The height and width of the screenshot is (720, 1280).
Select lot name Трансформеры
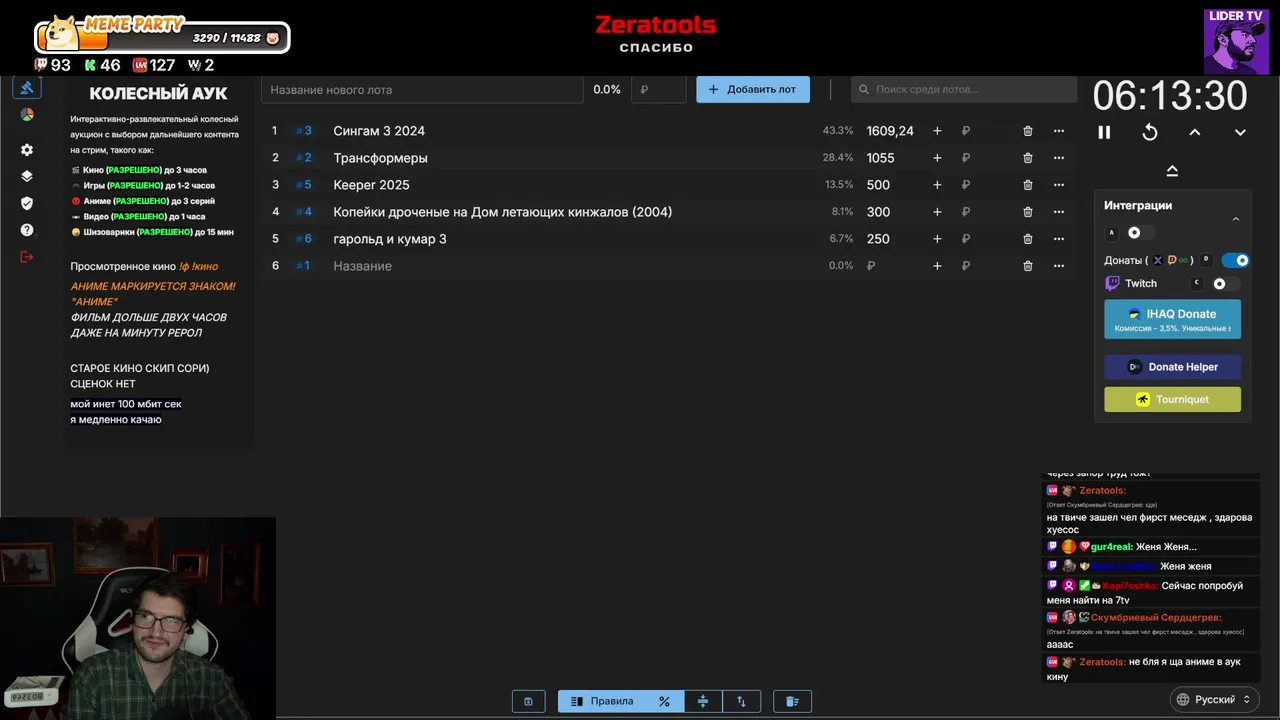pos(380,158)
